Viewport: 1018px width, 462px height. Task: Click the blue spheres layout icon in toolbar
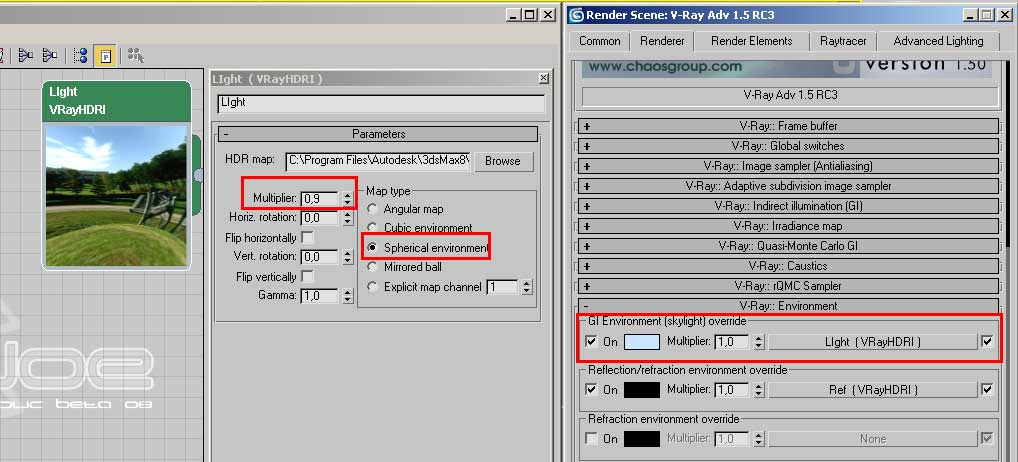81,55
